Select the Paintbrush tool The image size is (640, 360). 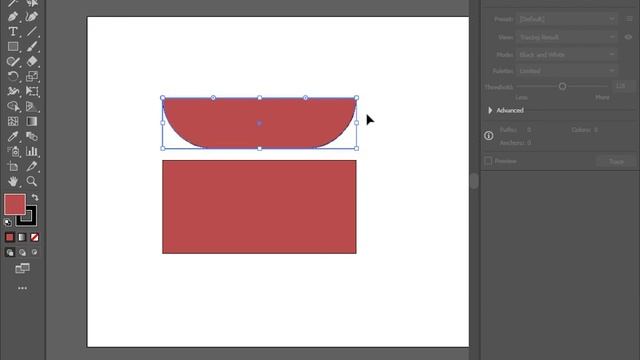point(31,47)
